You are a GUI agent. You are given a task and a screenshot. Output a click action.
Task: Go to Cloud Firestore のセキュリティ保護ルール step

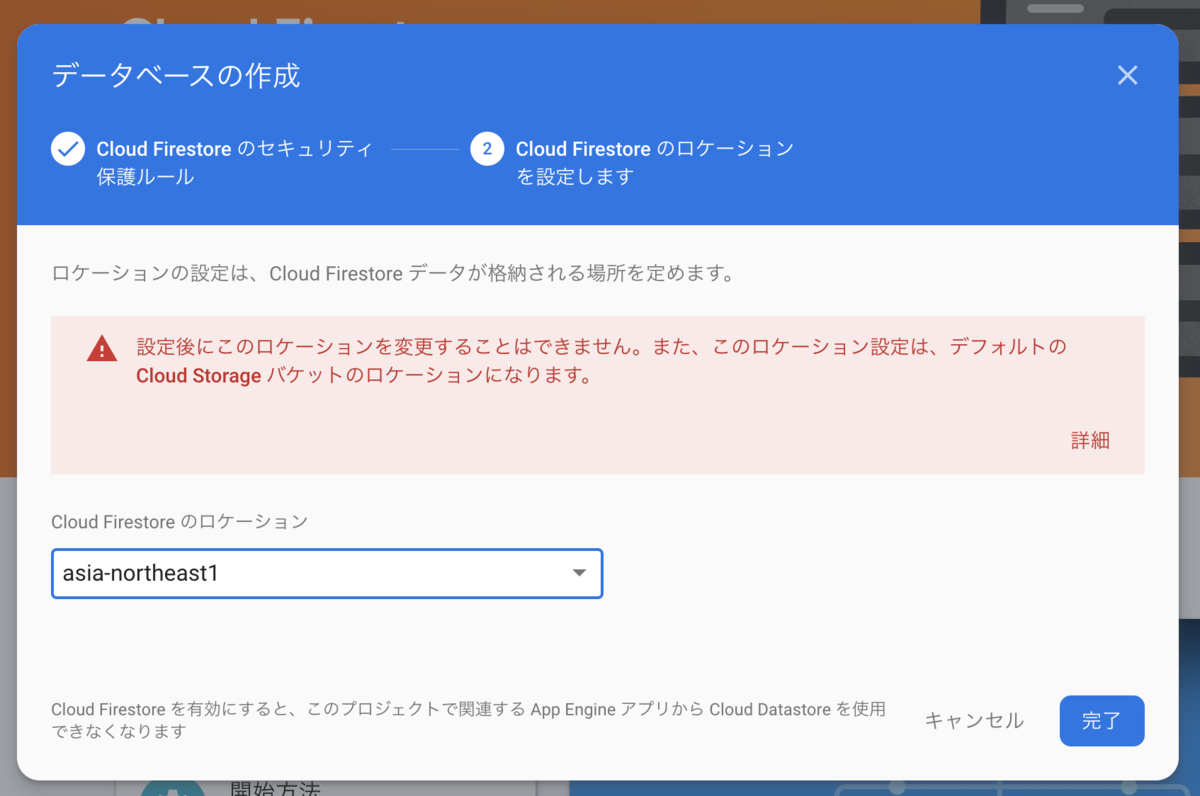pyautogui.click(x=235, y=163)
